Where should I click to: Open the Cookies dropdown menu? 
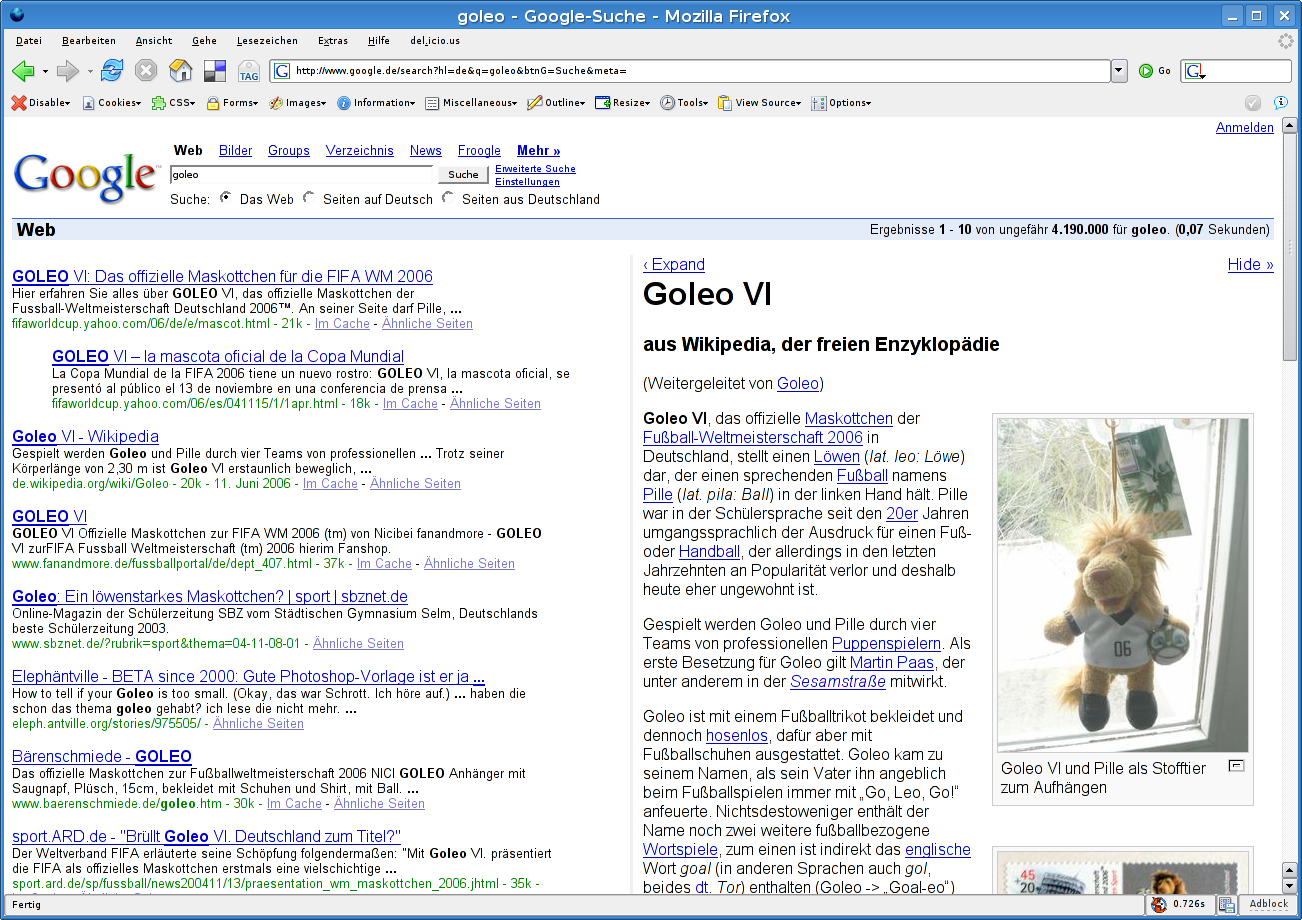click(111, 103)
